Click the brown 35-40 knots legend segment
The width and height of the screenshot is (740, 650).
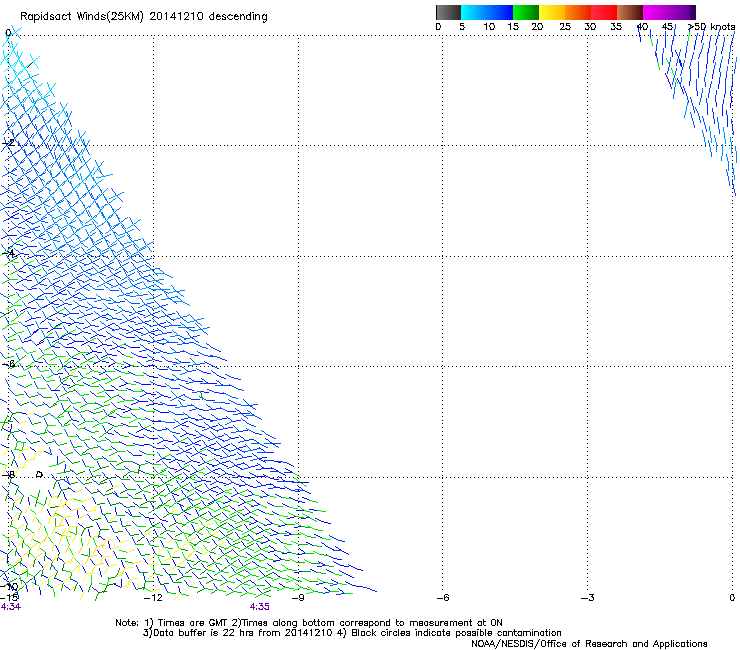coord(630,12)
